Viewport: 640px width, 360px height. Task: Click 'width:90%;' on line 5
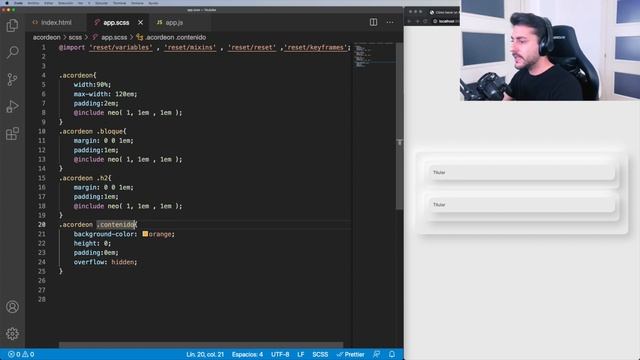(x=92, y=84)
